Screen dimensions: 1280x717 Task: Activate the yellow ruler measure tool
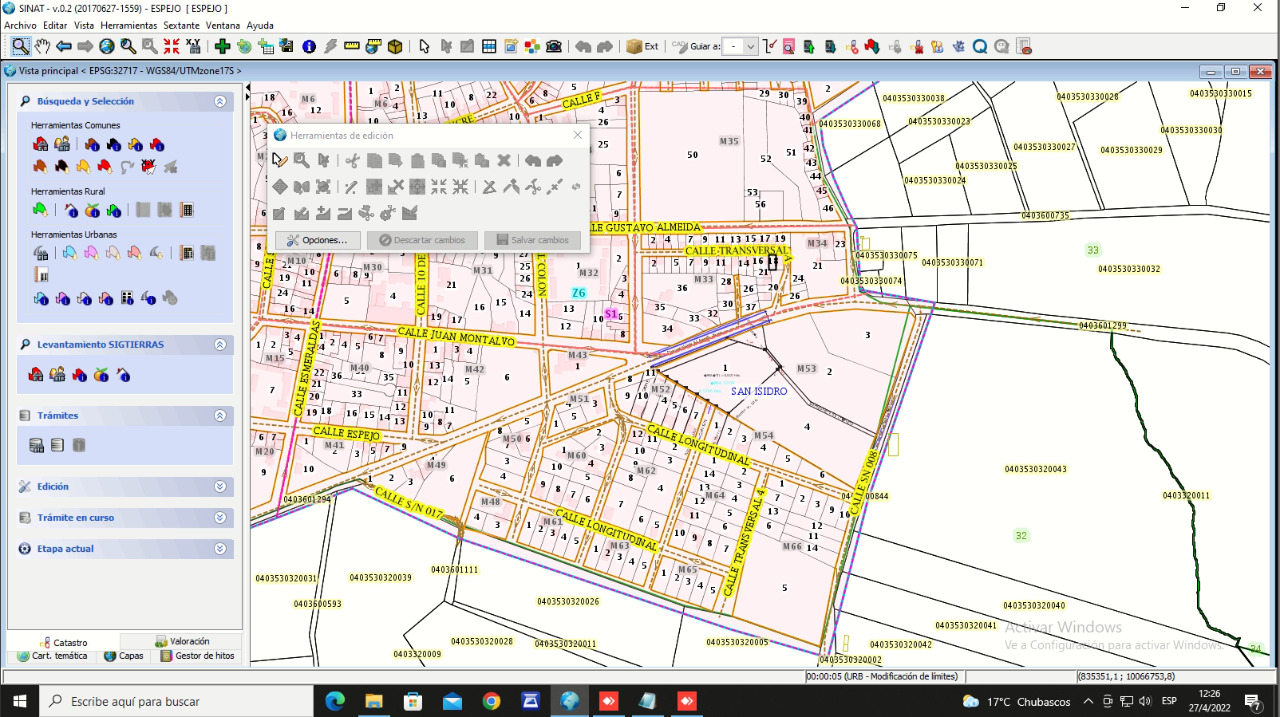(352, 46)
